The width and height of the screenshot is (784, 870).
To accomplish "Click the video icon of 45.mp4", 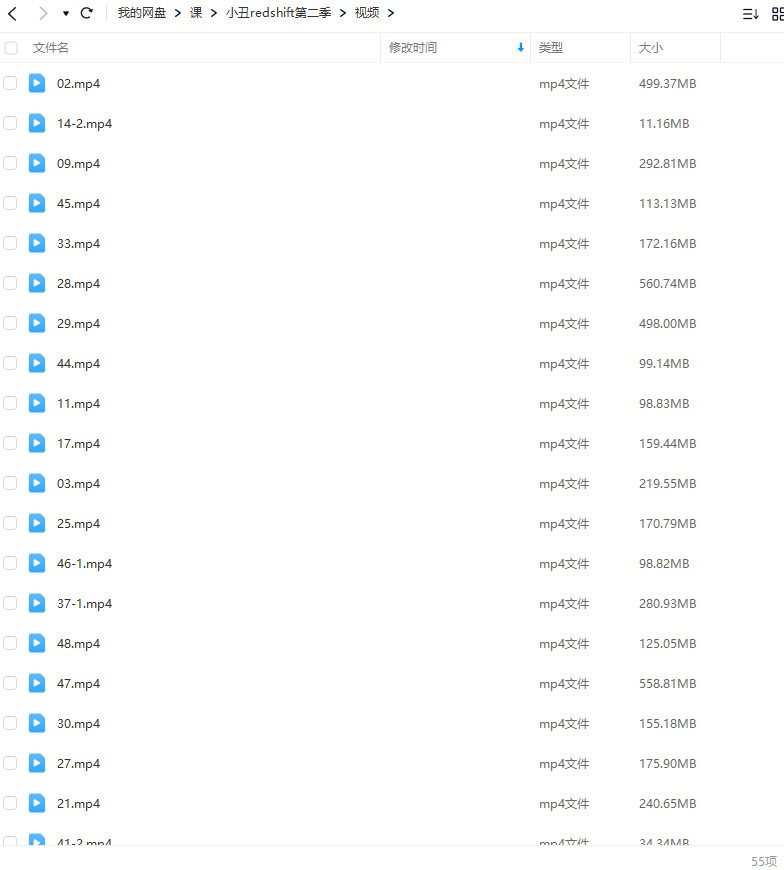I will pyautogui.click(x=37, y=203).
